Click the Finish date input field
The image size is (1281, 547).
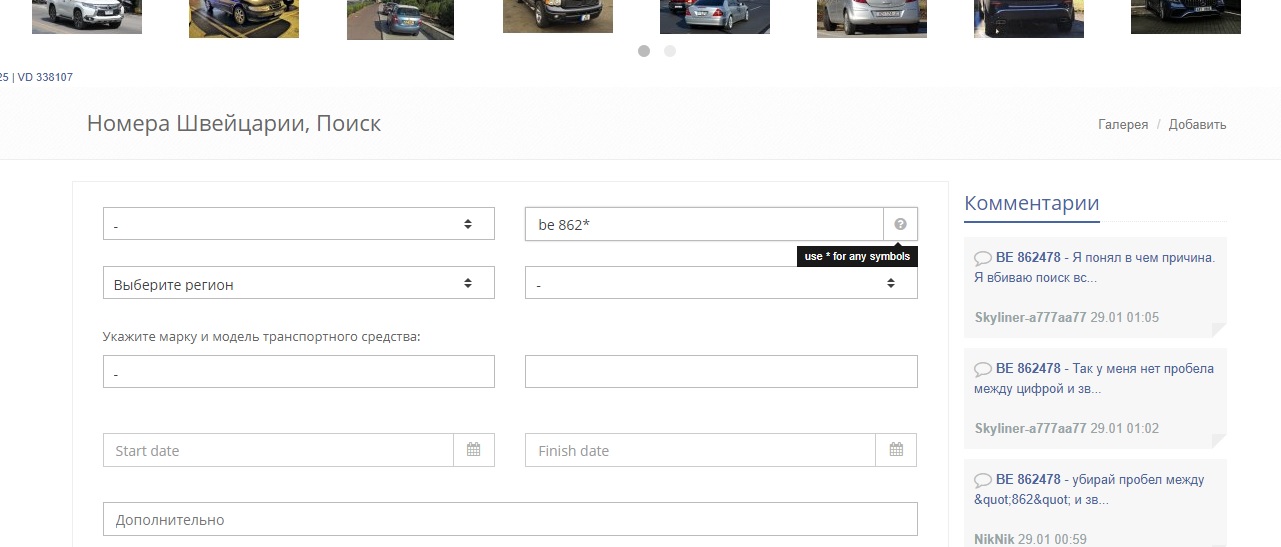[700, 450]
